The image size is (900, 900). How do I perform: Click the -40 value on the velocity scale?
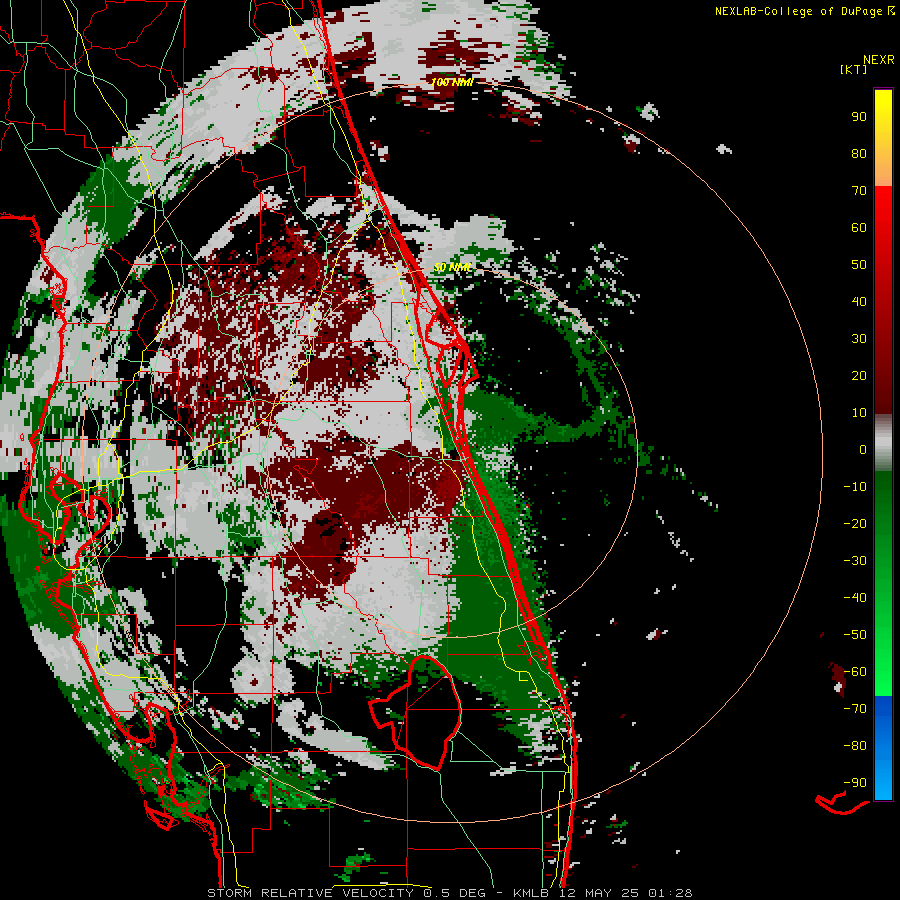855,598
